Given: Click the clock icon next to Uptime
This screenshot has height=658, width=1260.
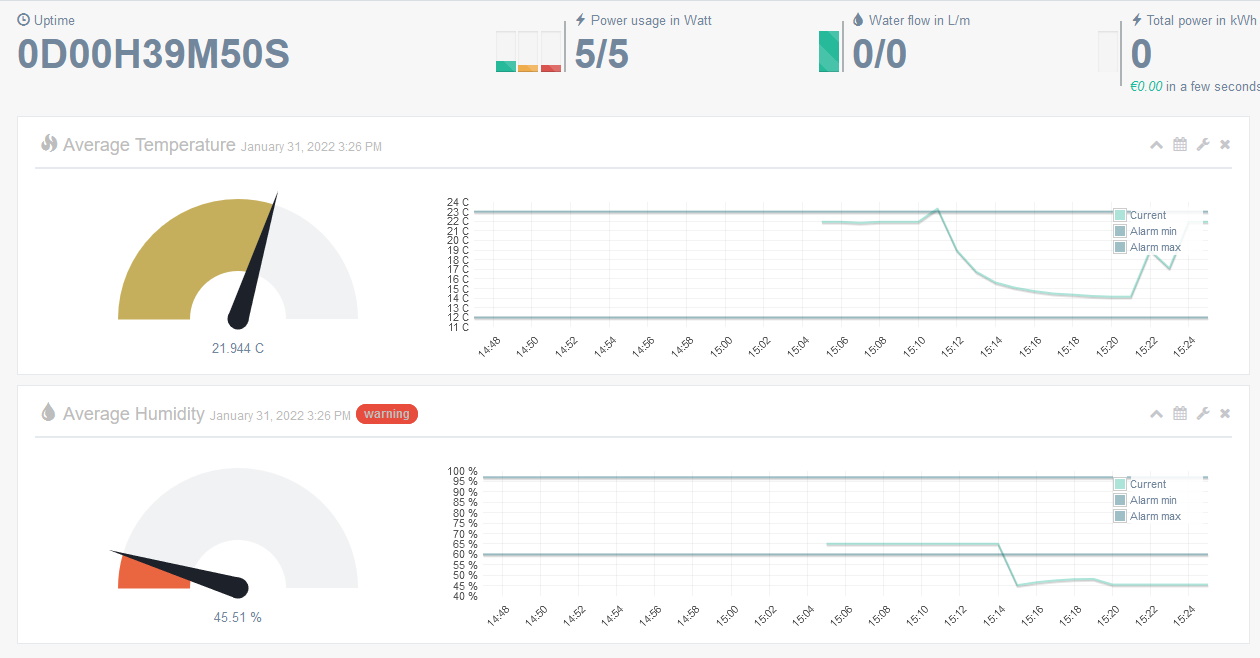Looking at the screenshot, I should (x=24, y=20).
